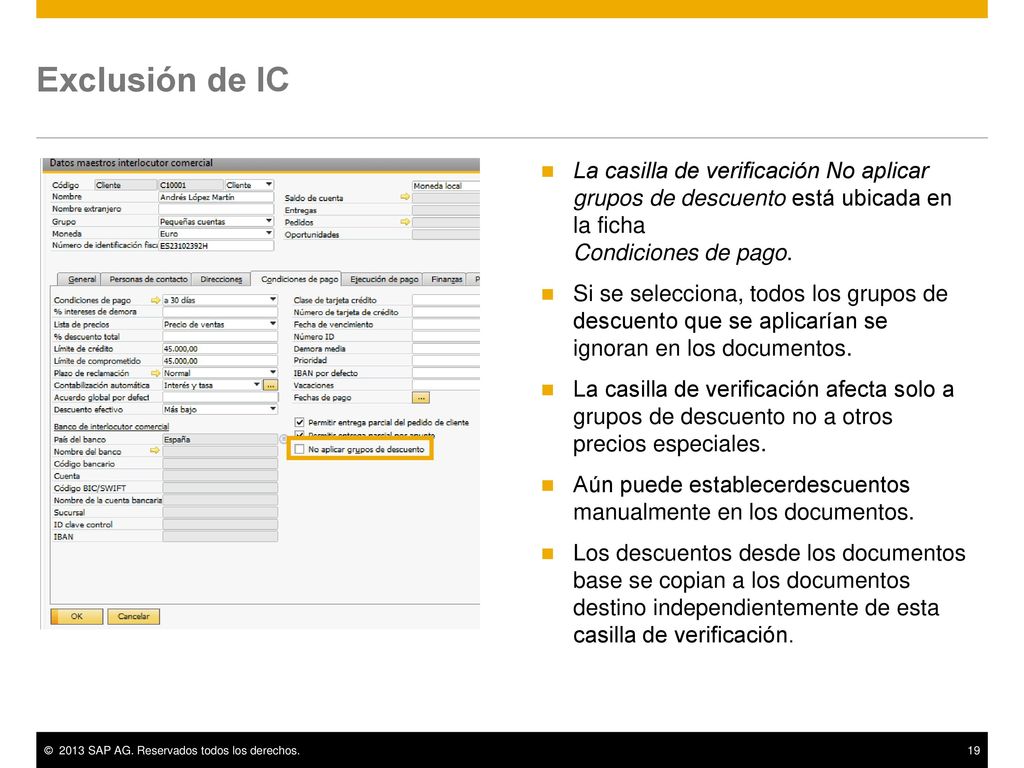Screen dimensions: 1024x768
Task: Click the Fecha de vencimiento field
Action: pyautogui.click(x=445, y=324)
